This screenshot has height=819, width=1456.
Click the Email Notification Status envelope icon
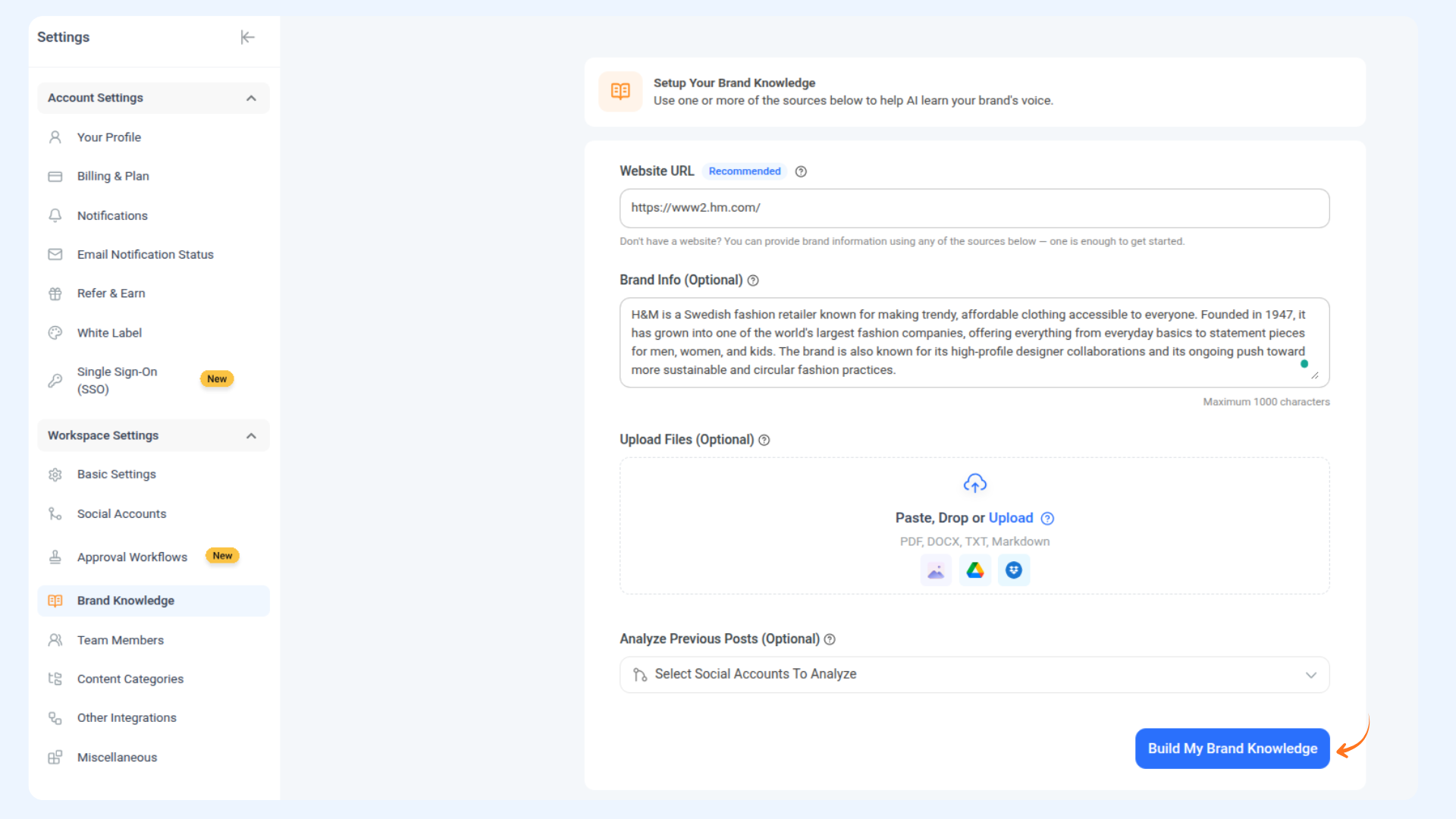click(55, 254)
